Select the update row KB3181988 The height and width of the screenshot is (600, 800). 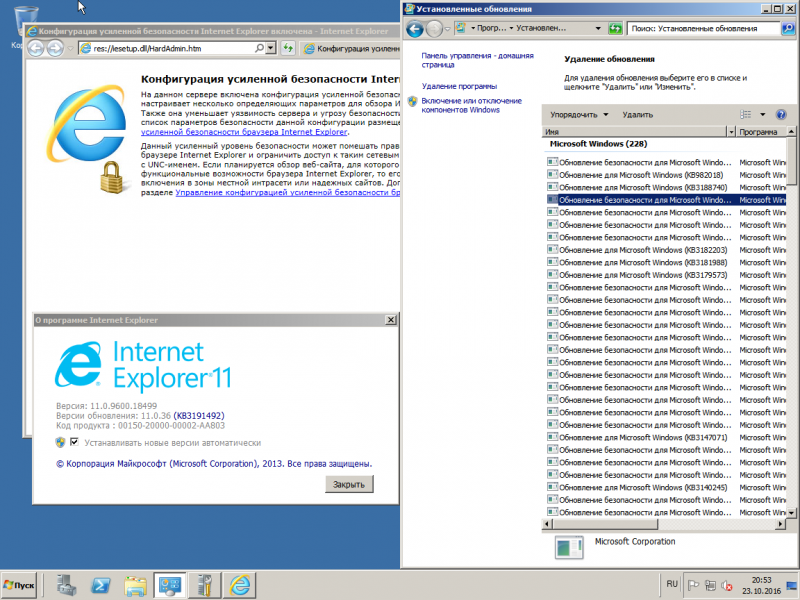point(666,262)
